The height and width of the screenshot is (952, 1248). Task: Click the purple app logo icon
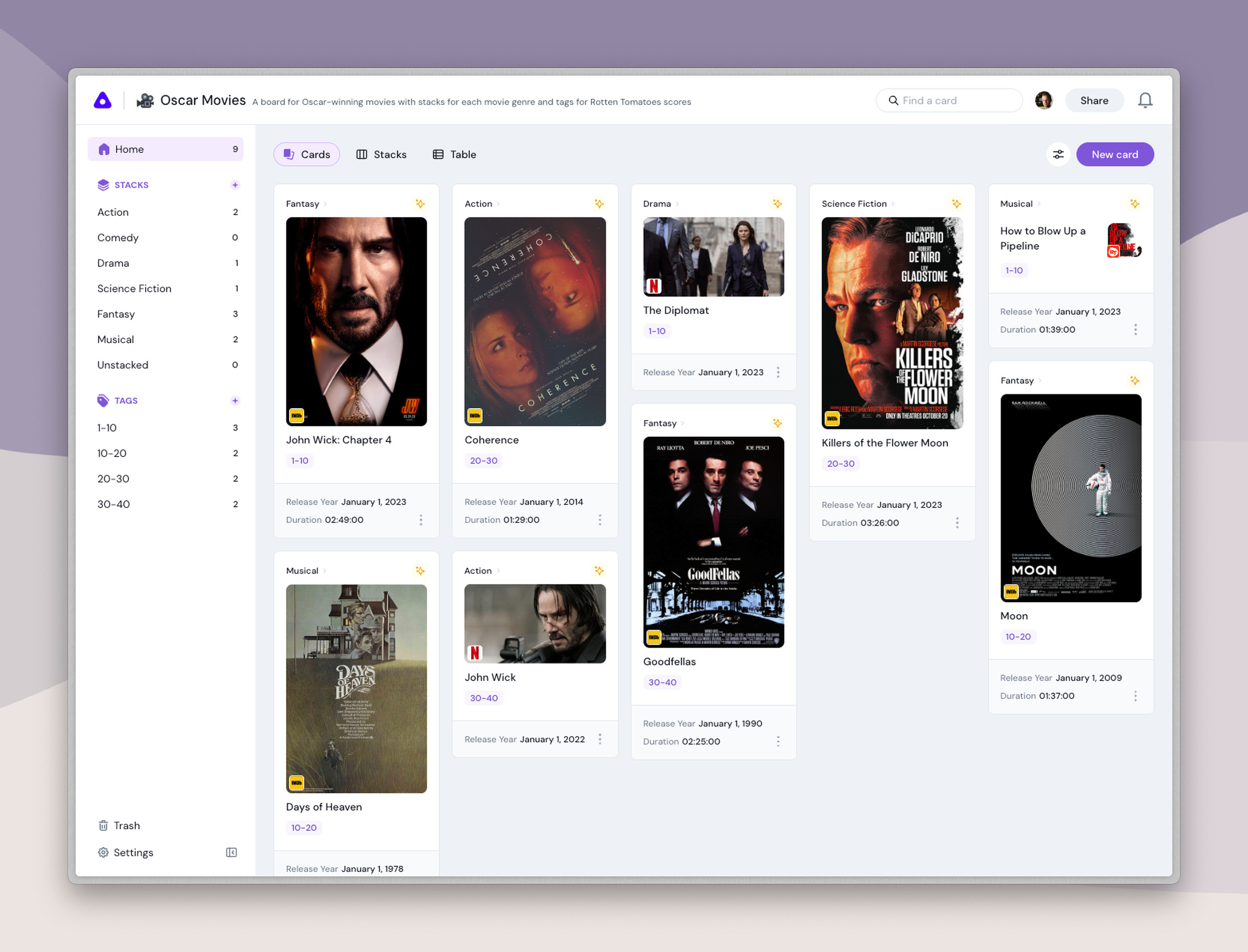click(102, 100)
